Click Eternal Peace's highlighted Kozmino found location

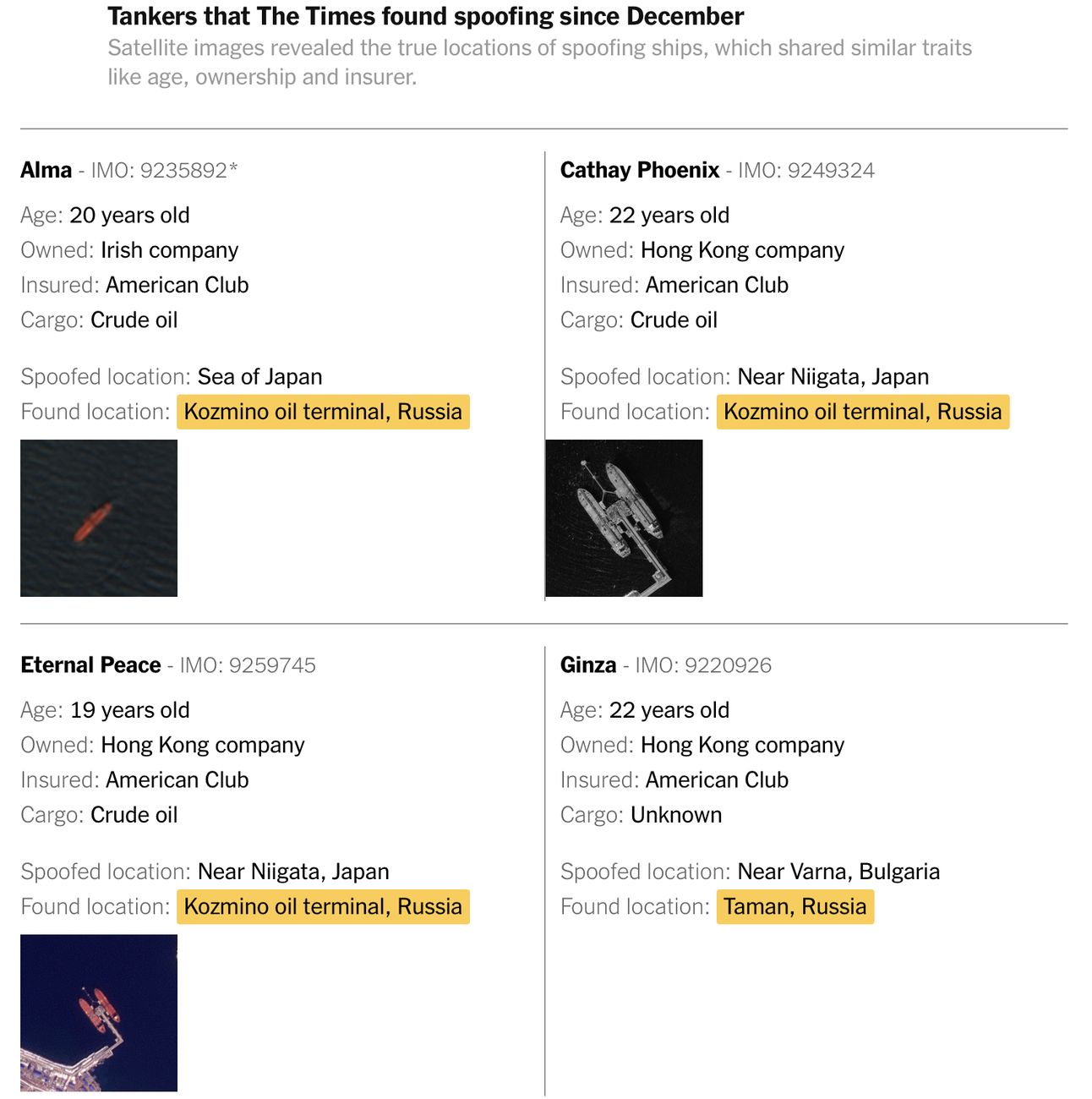(x=323, y=906)
